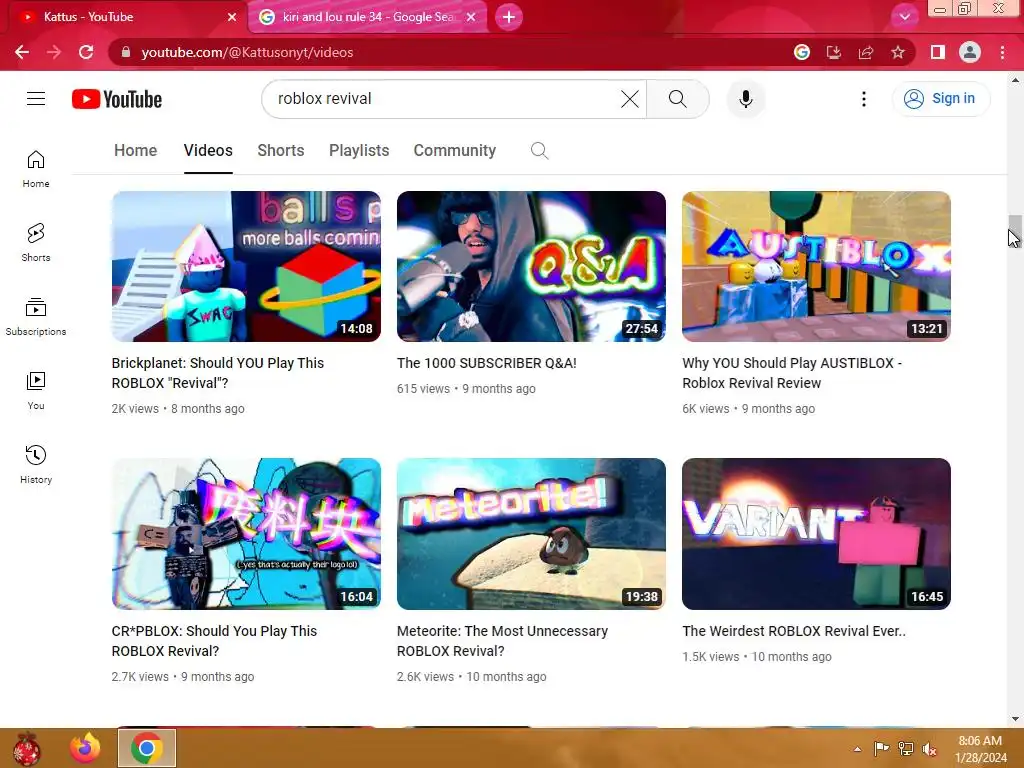The height and width of the screenshot is (768, 1024).
Task: Launch Firefox from the taskbar
Action: 86,748
